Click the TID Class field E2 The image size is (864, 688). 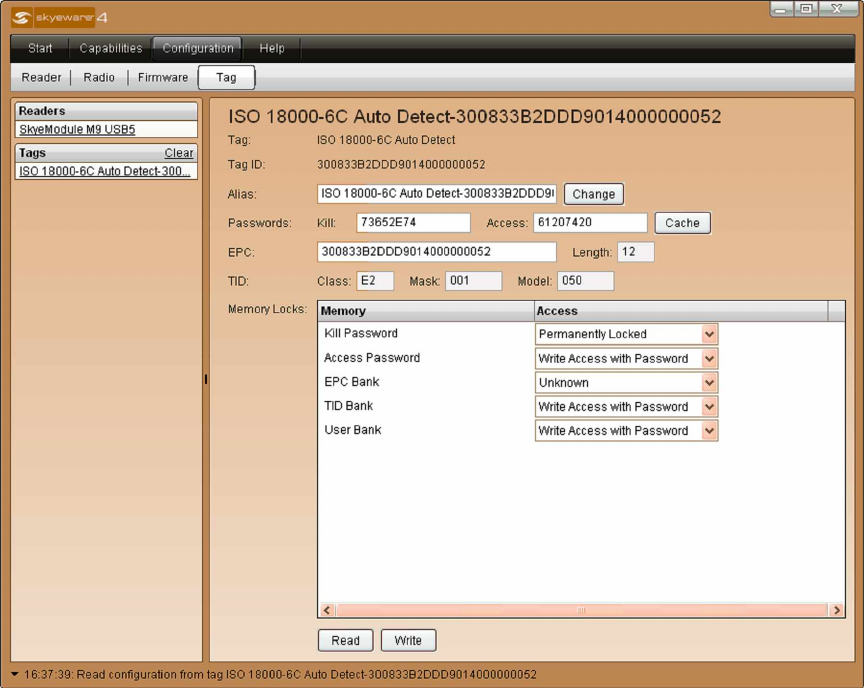(375, 281)
